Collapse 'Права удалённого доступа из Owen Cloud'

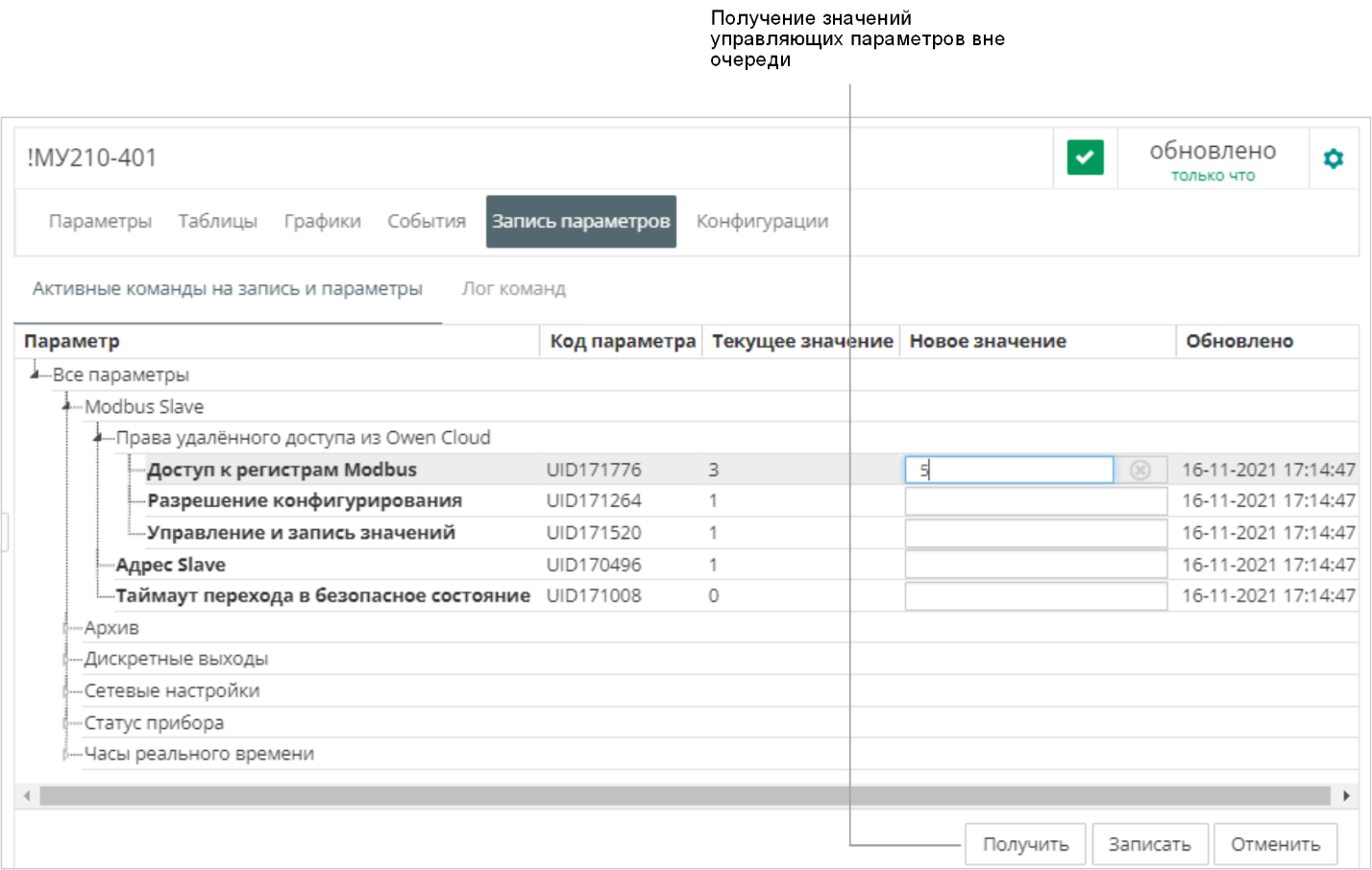[98, 438]
